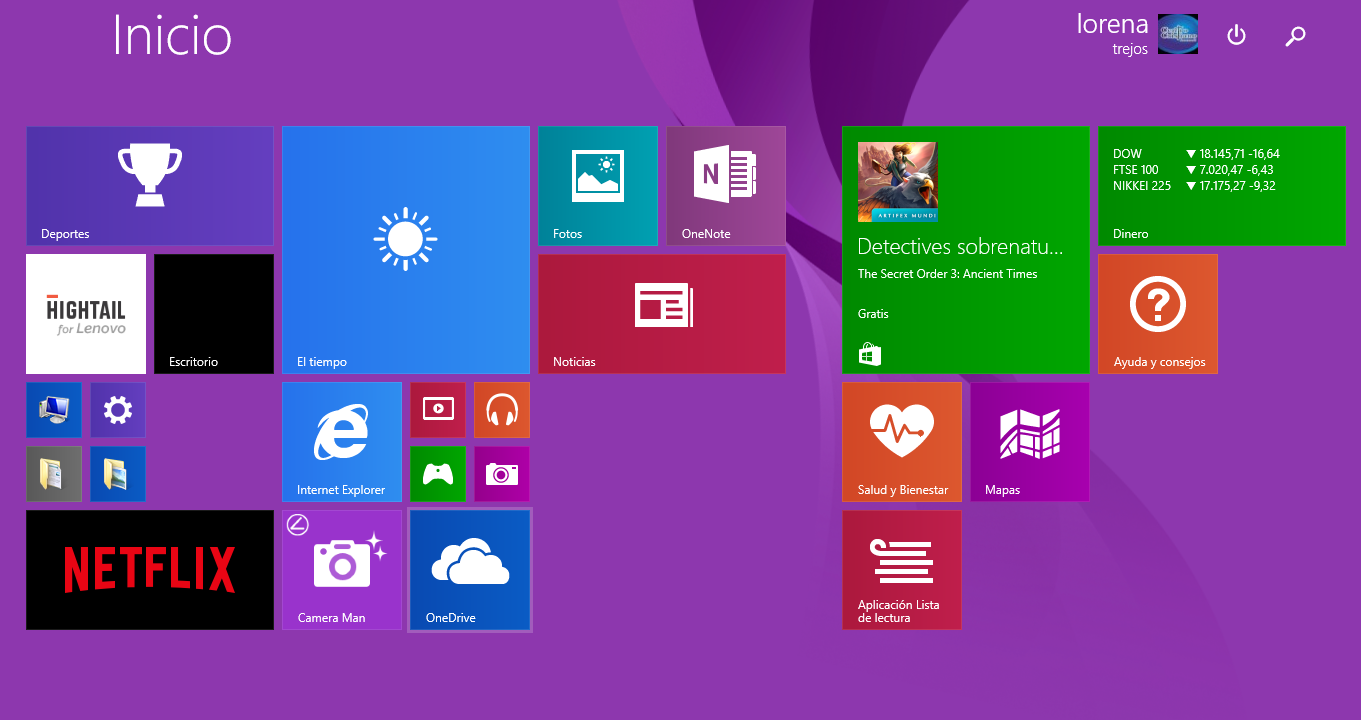Open the Deportes trophy tile
This screenshot has height=720, width=1361.
coord(150,186)
